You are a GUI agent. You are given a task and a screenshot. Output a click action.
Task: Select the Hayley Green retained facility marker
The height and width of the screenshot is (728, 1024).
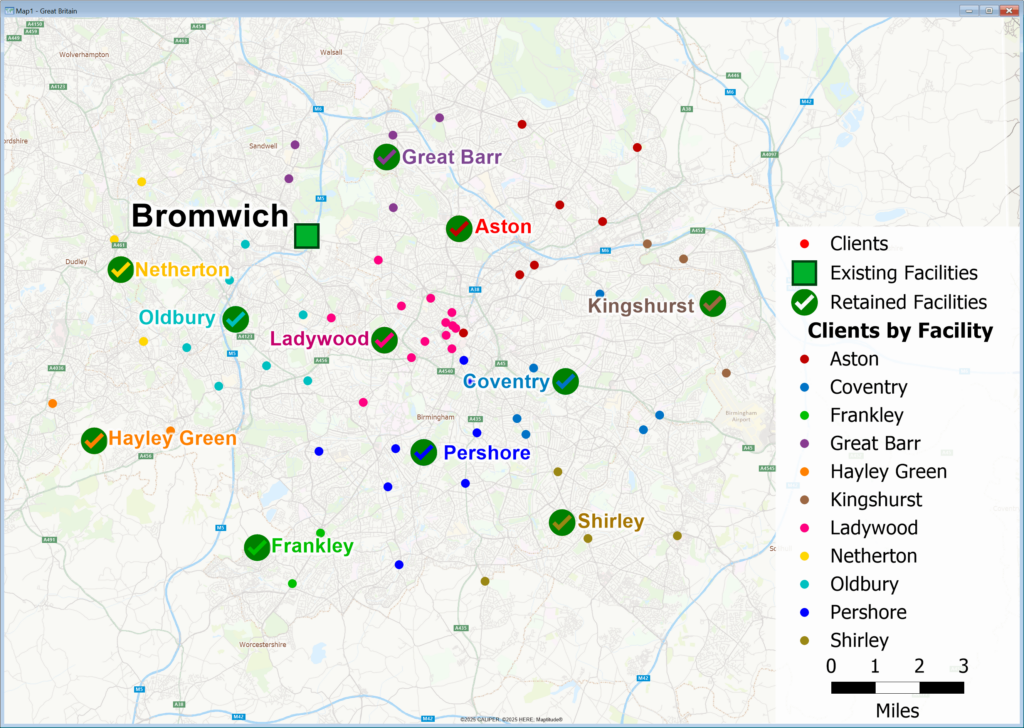click(x=94, y=441)
